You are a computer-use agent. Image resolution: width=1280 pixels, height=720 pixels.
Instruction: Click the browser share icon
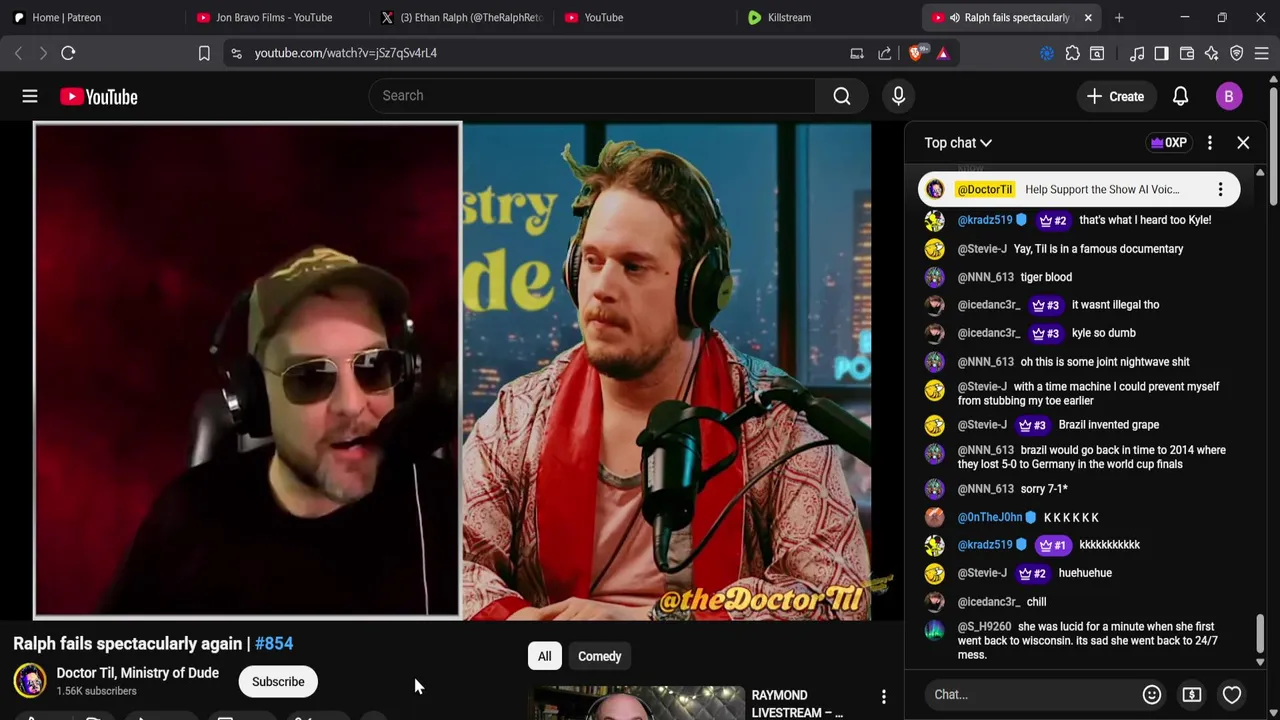885,53
